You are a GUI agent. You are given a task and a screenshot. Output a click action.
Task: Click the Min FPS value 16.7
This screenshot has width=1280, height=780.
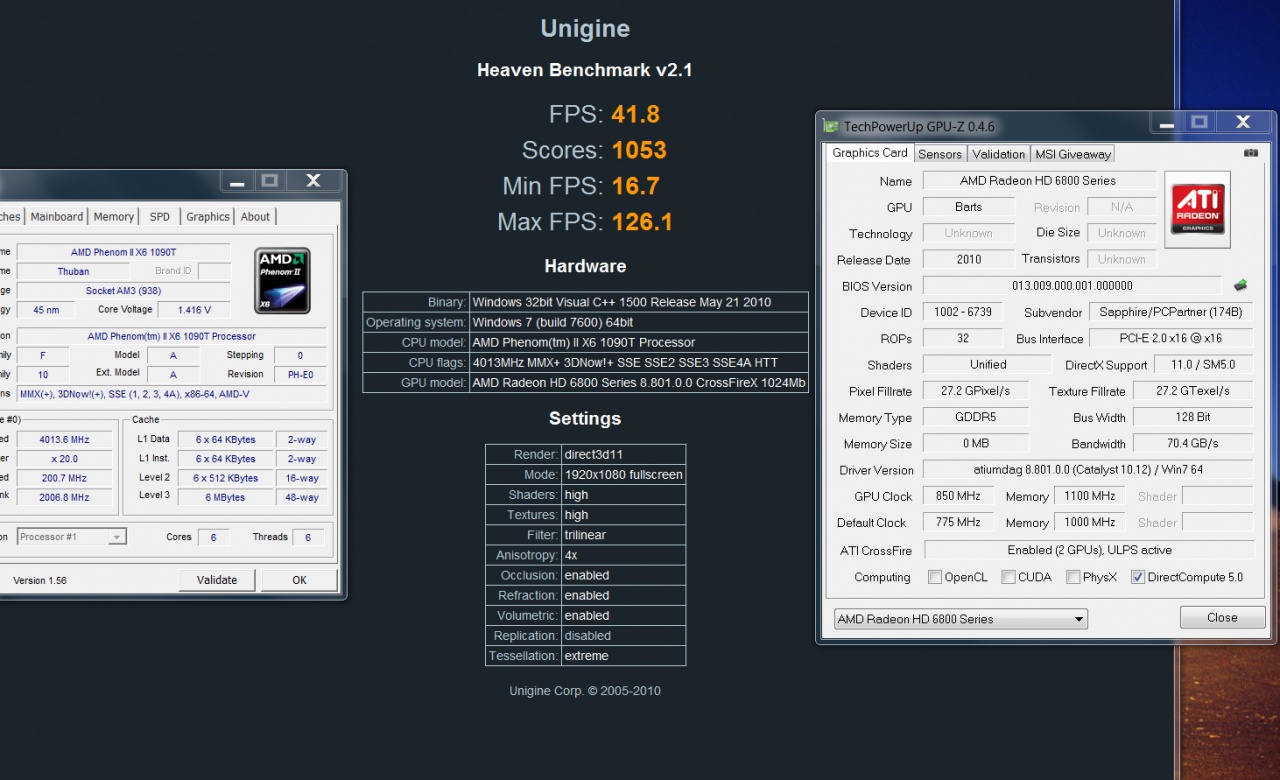(636, 186)
